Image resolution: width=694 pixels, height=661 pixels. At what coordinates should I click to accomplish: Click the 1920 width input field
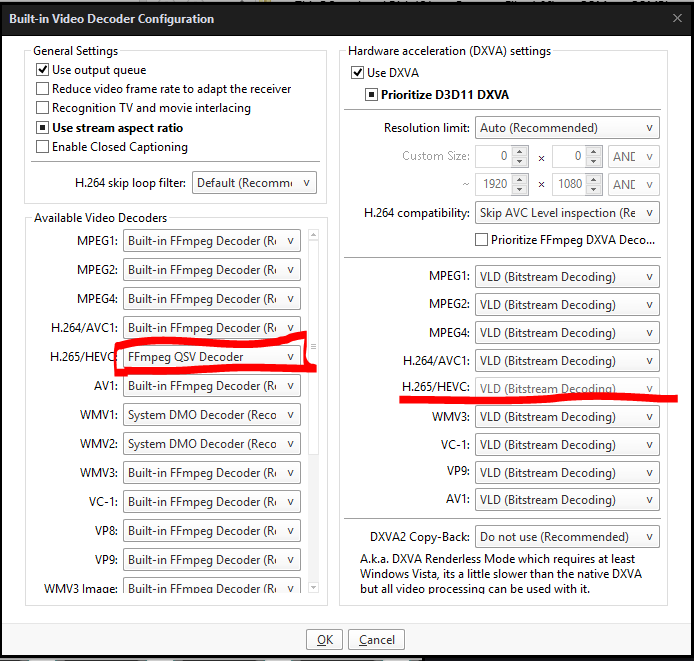494,184
